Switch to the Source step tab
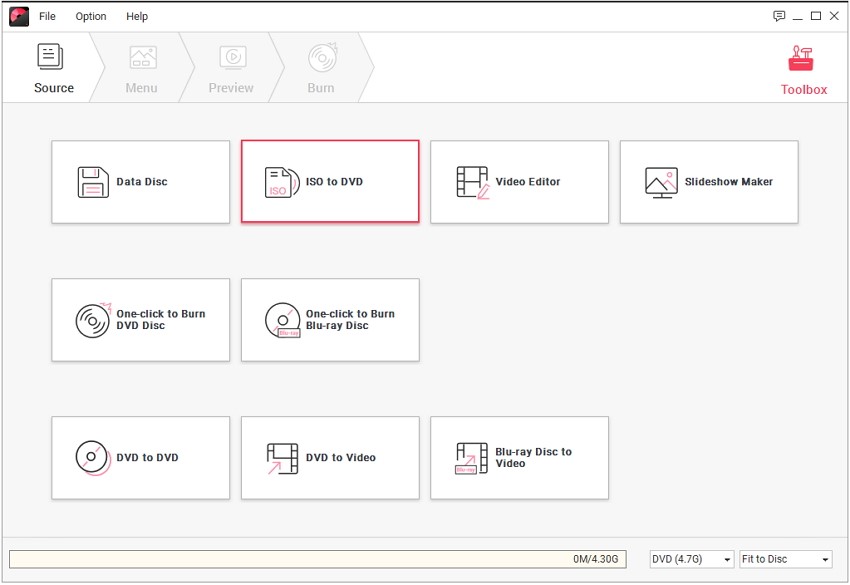This screenshot has height=585, width=850. 53,69
